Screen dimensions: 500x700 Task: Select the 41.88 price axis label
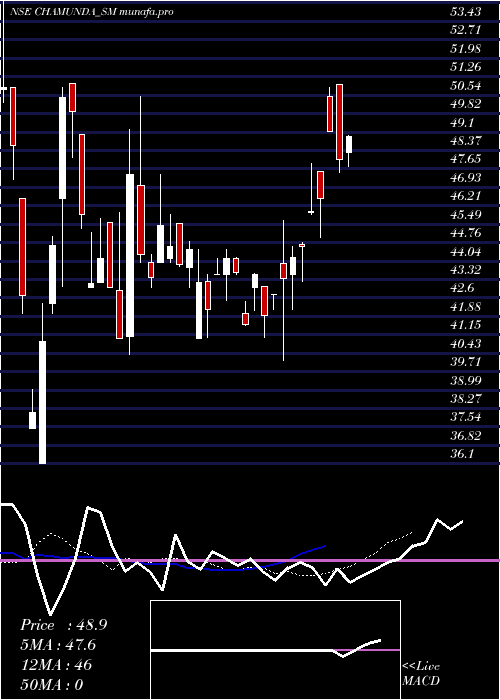465,307
